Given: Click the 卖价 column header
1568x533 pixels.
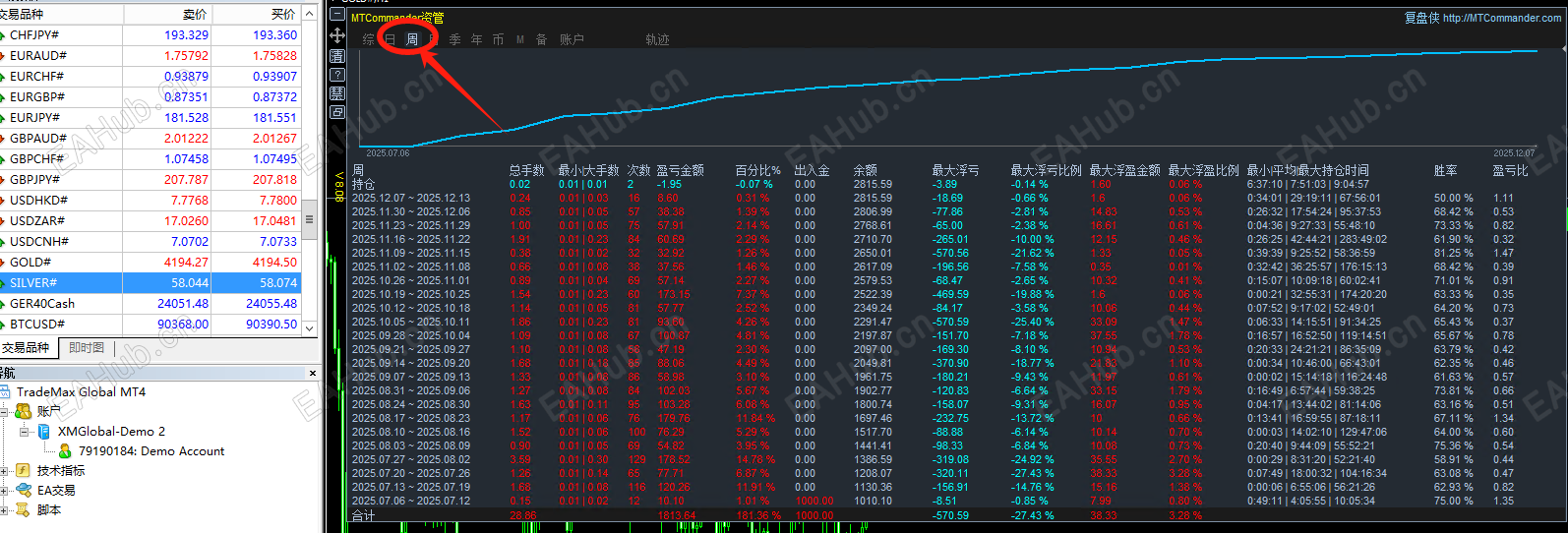Looking at the screenshot, I should pos(167,14).
